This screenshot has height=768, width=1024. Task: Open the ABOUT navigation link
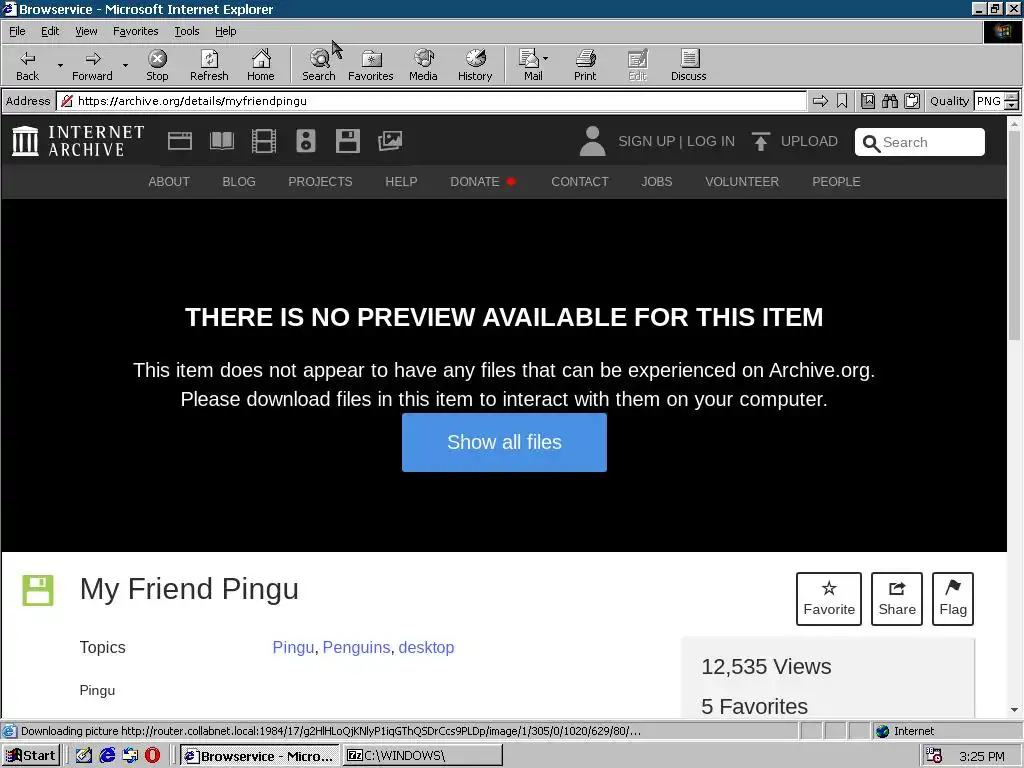click(x=168, y=182)
